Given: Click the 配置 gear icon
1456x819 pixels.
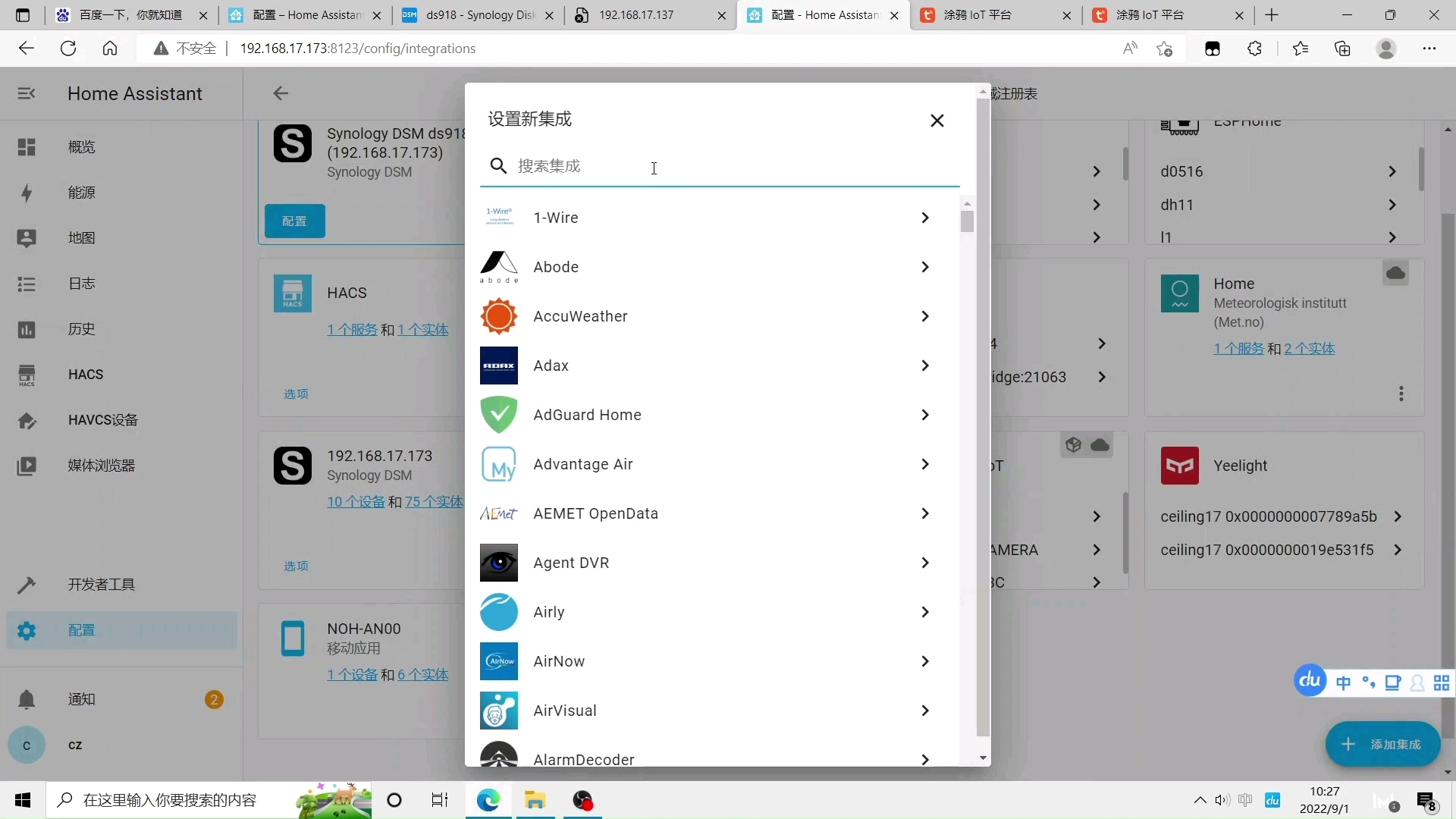Looking at the screenshot, I should point(27,630).
